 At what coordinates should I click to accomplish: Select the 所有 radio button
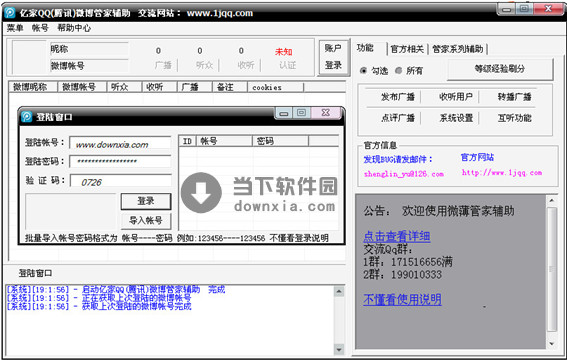(x=409, y=71)
